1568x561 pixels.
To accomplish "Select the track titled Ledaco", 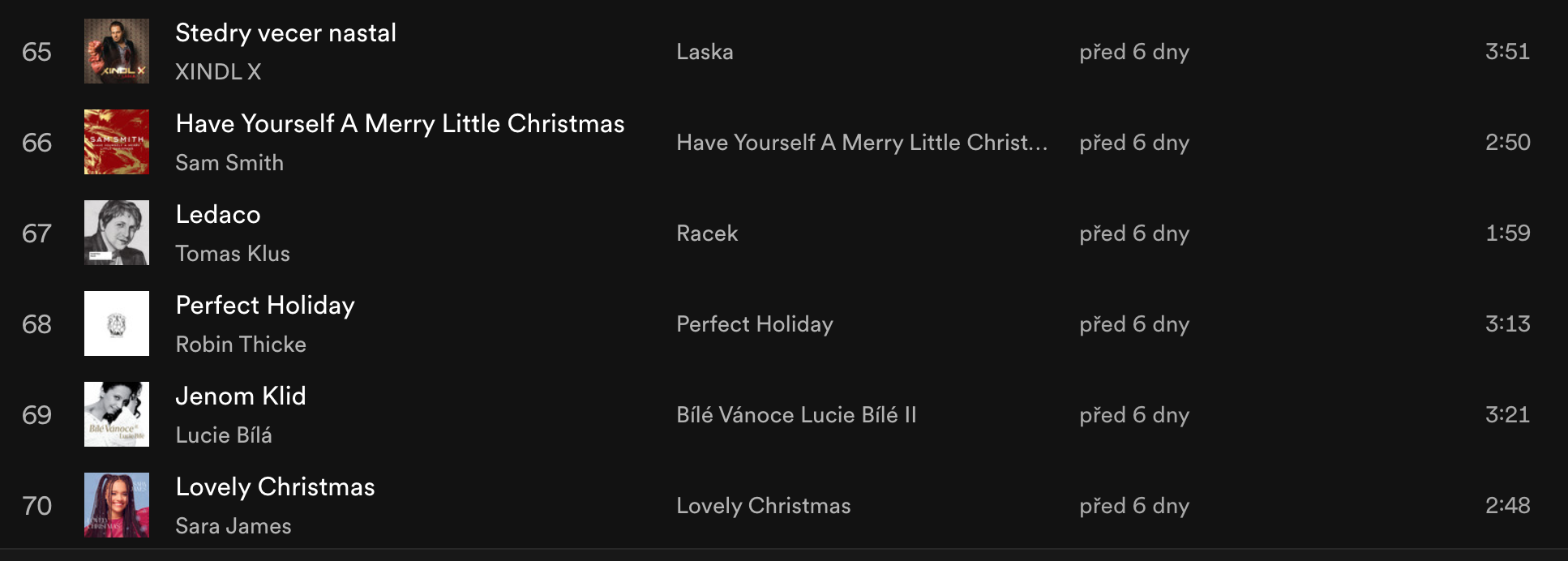I will [218, 215].
